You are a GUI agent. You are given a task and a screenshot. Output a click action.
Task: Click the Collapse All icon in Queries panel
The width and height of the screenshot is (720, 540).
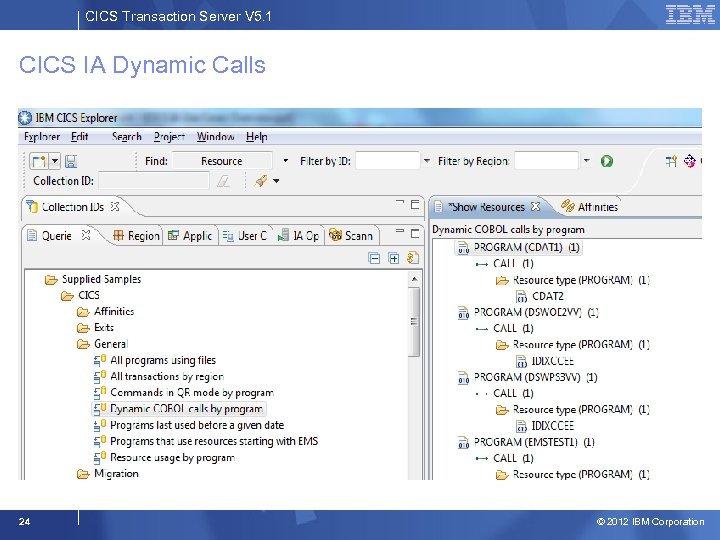(x=374, y=258)
